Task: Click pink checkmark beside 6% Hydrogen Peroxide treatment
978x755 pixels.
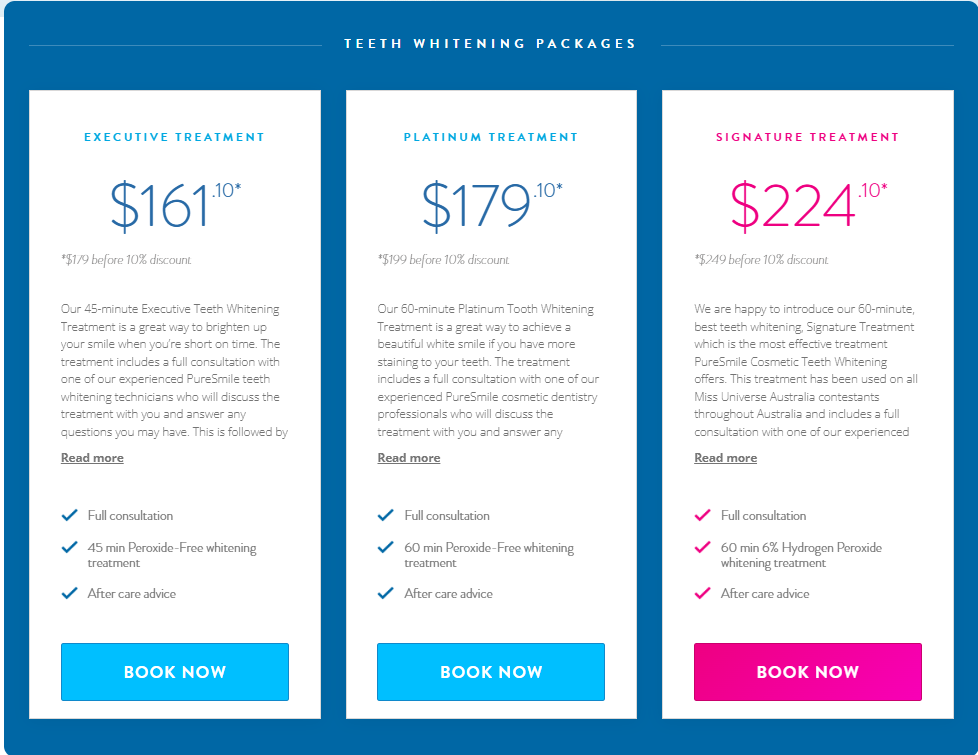Action: click(702, 548)
